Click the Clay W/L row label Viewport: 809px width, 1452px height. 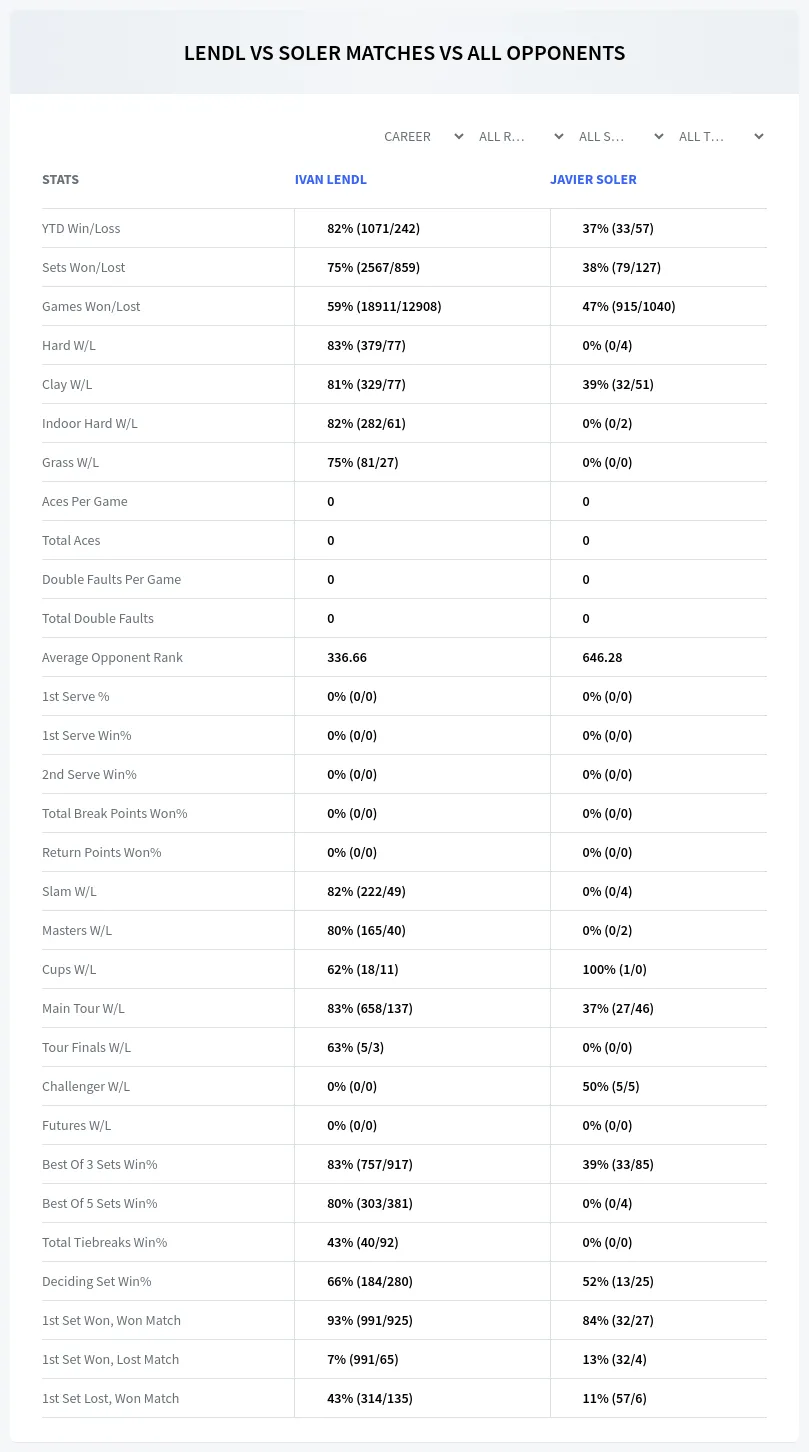[x=67, y=384]
